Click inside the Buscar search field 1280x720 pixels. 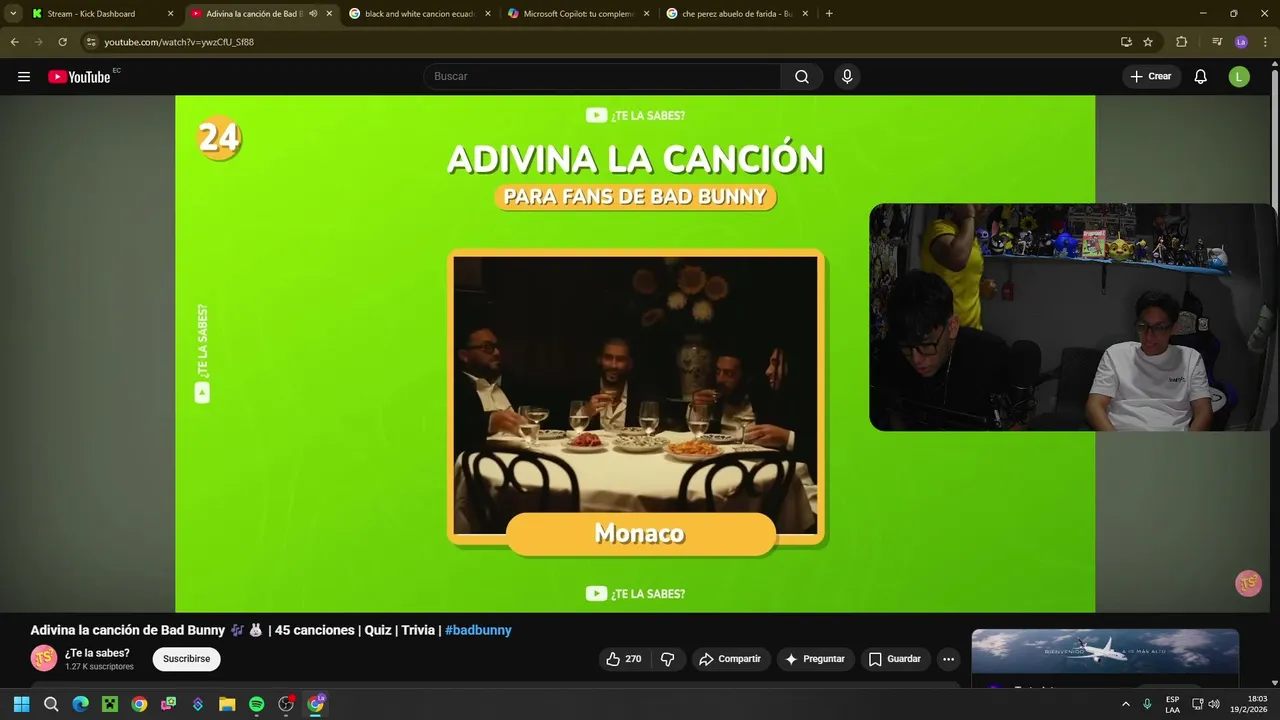602,77
